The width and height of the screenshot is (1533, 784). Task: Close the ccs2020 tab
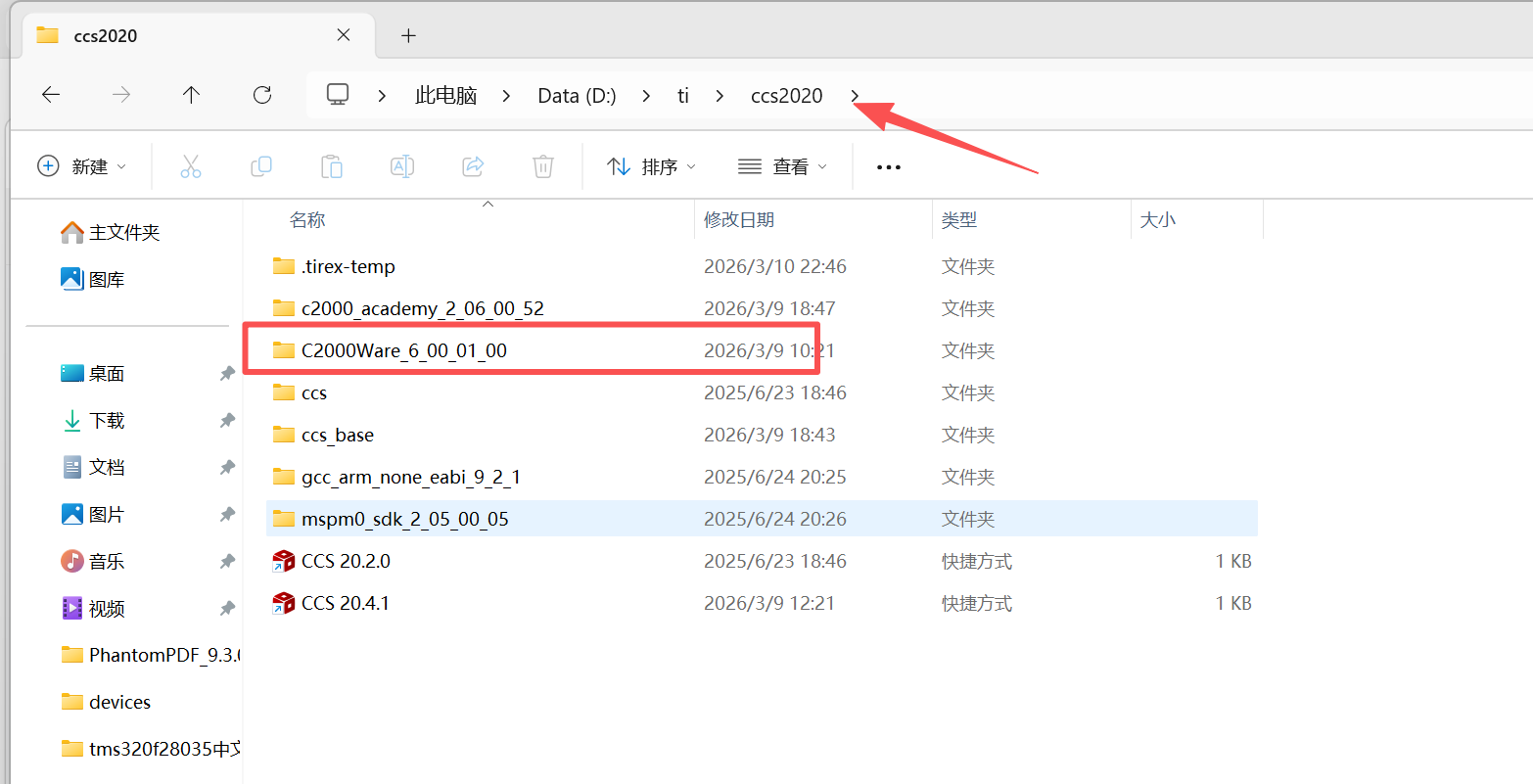(x=344, y=35)
